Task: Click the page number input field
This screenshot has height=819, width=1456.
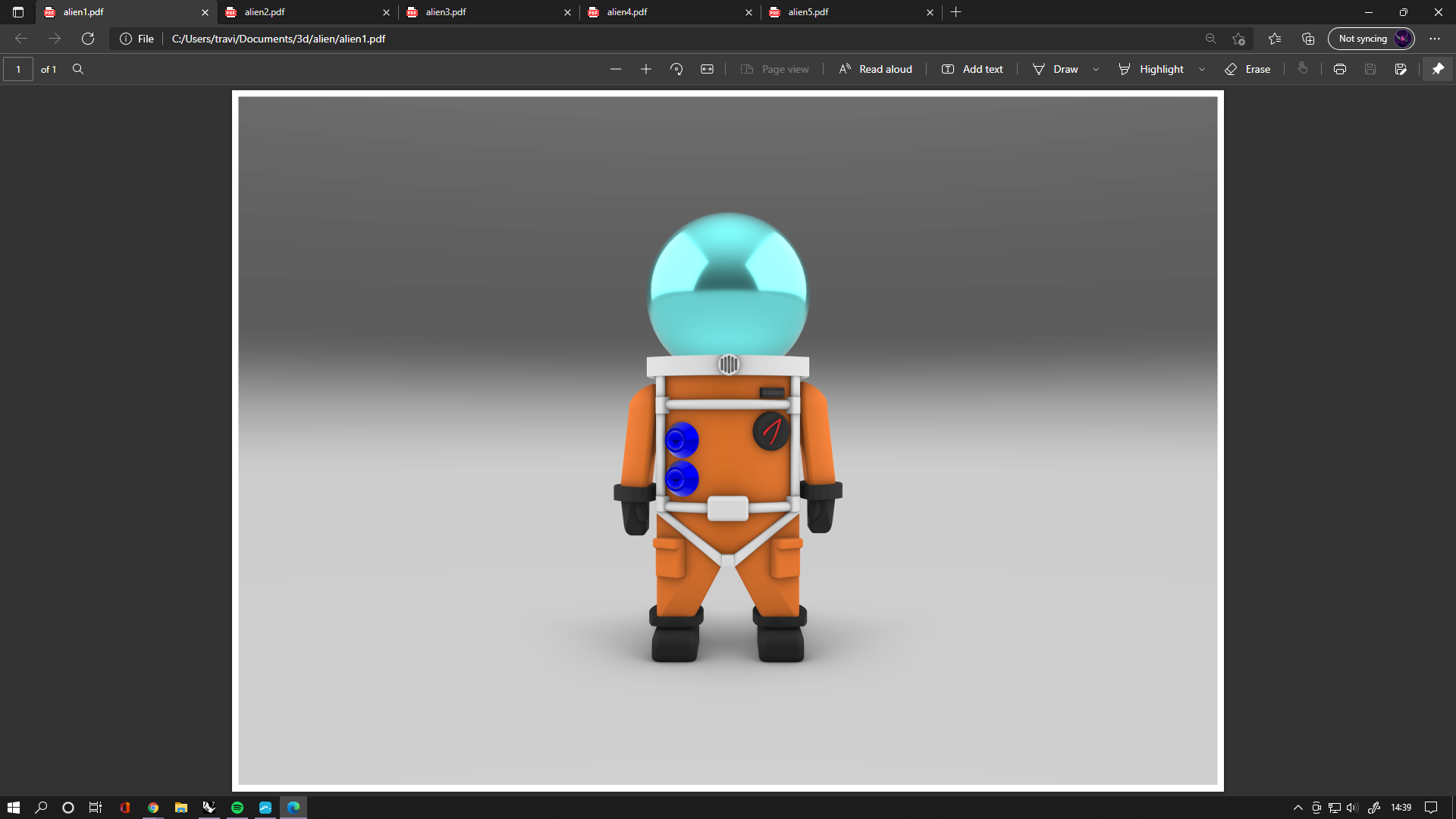Action: click(18, 69)
